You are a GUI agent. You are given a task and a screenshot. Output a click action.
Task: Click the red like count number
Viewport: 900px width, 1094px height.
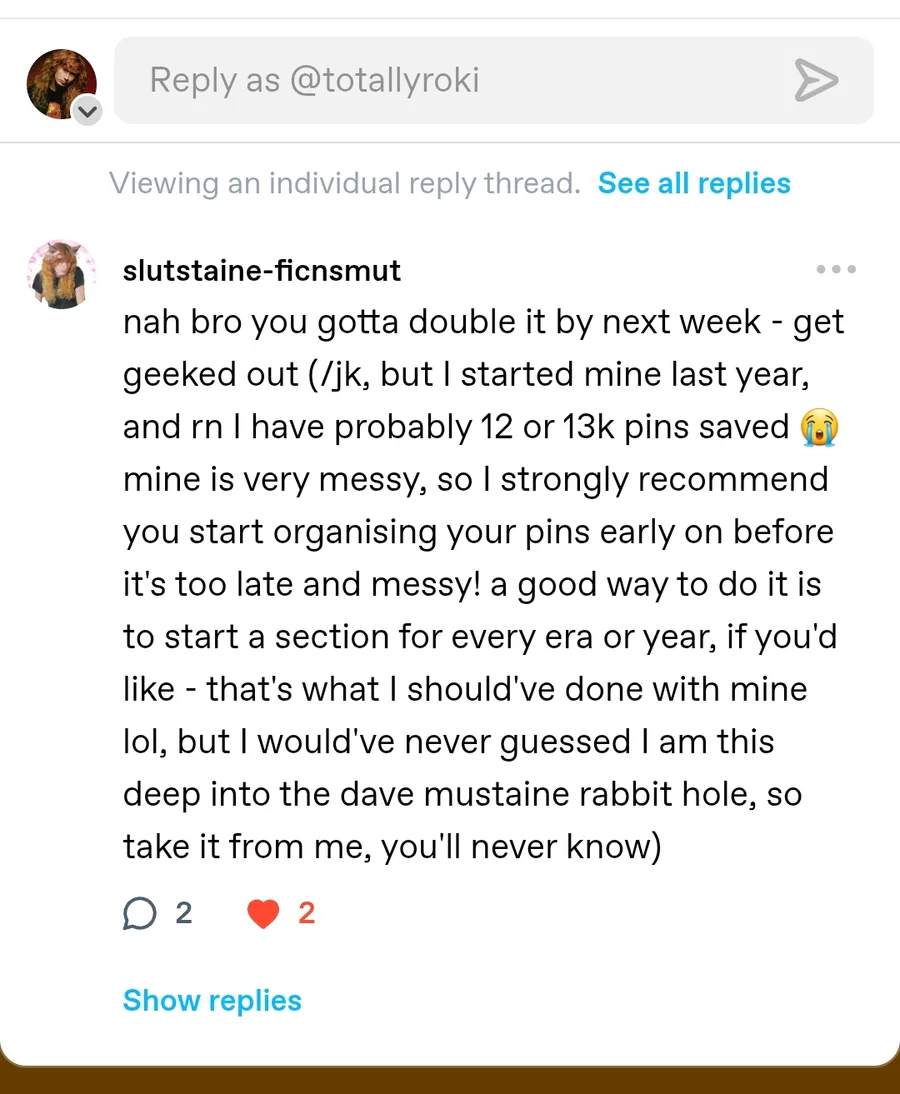307,913
